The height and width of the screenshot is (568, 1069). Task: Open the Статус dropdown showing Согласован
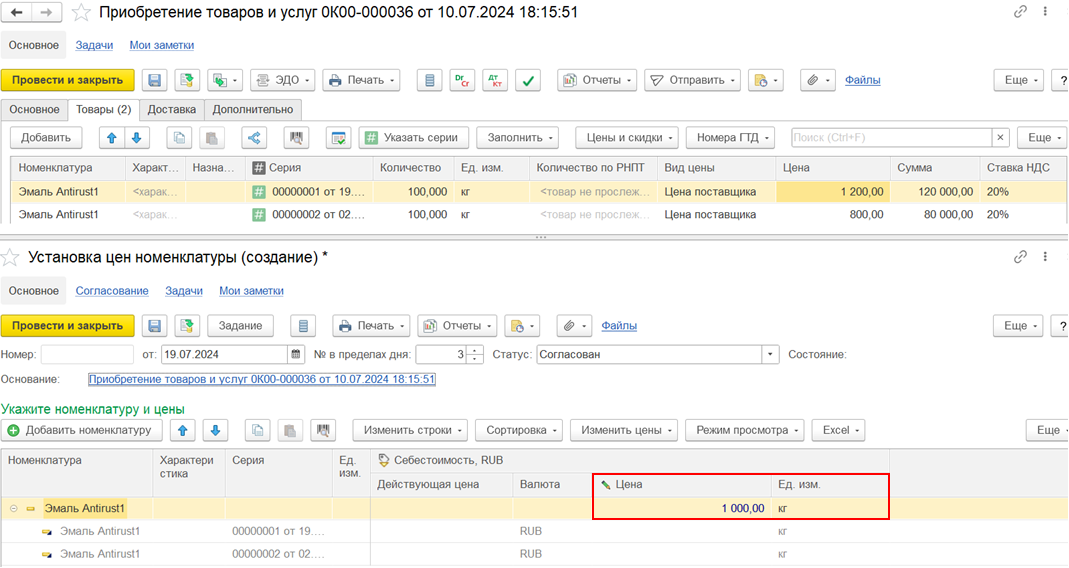point(770,354)
